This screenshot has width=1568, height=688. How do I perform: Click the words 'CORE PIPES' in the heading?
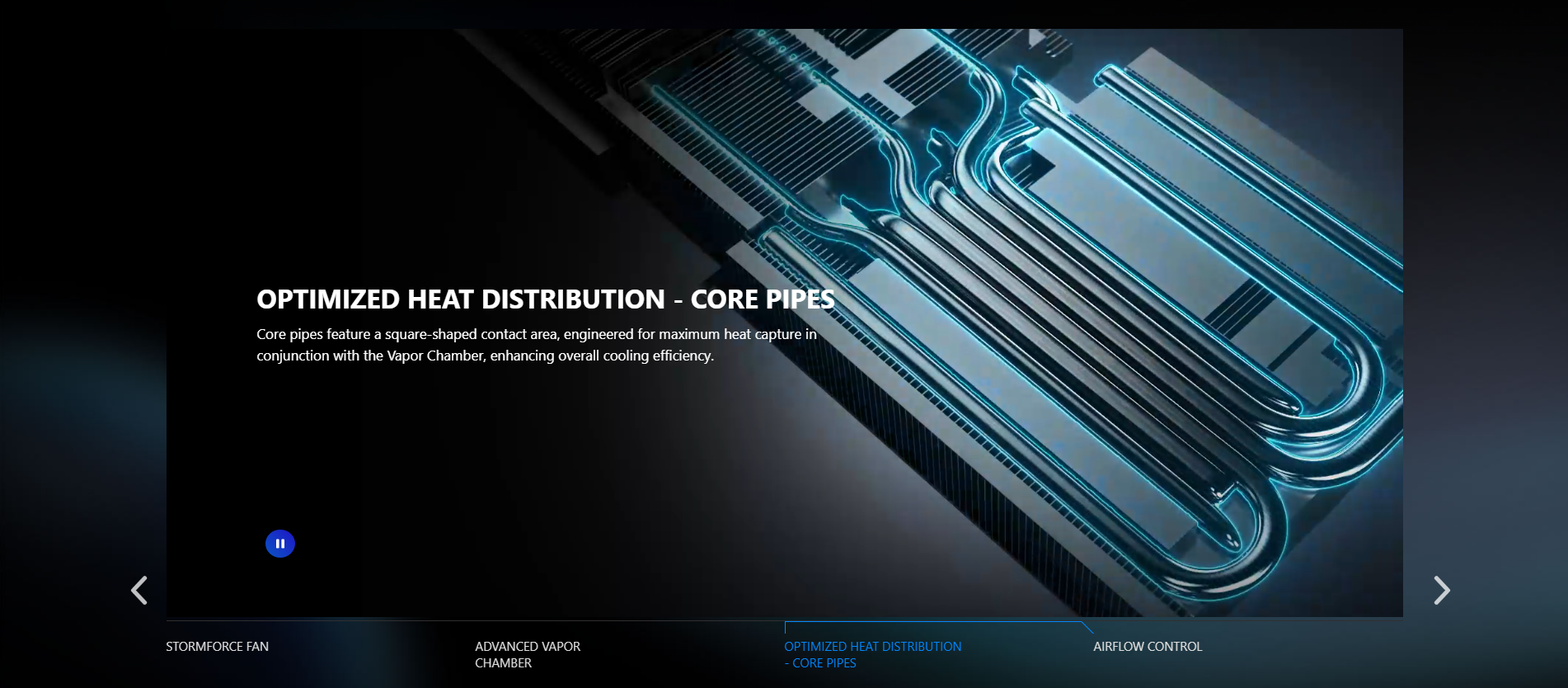coord(762,299)
